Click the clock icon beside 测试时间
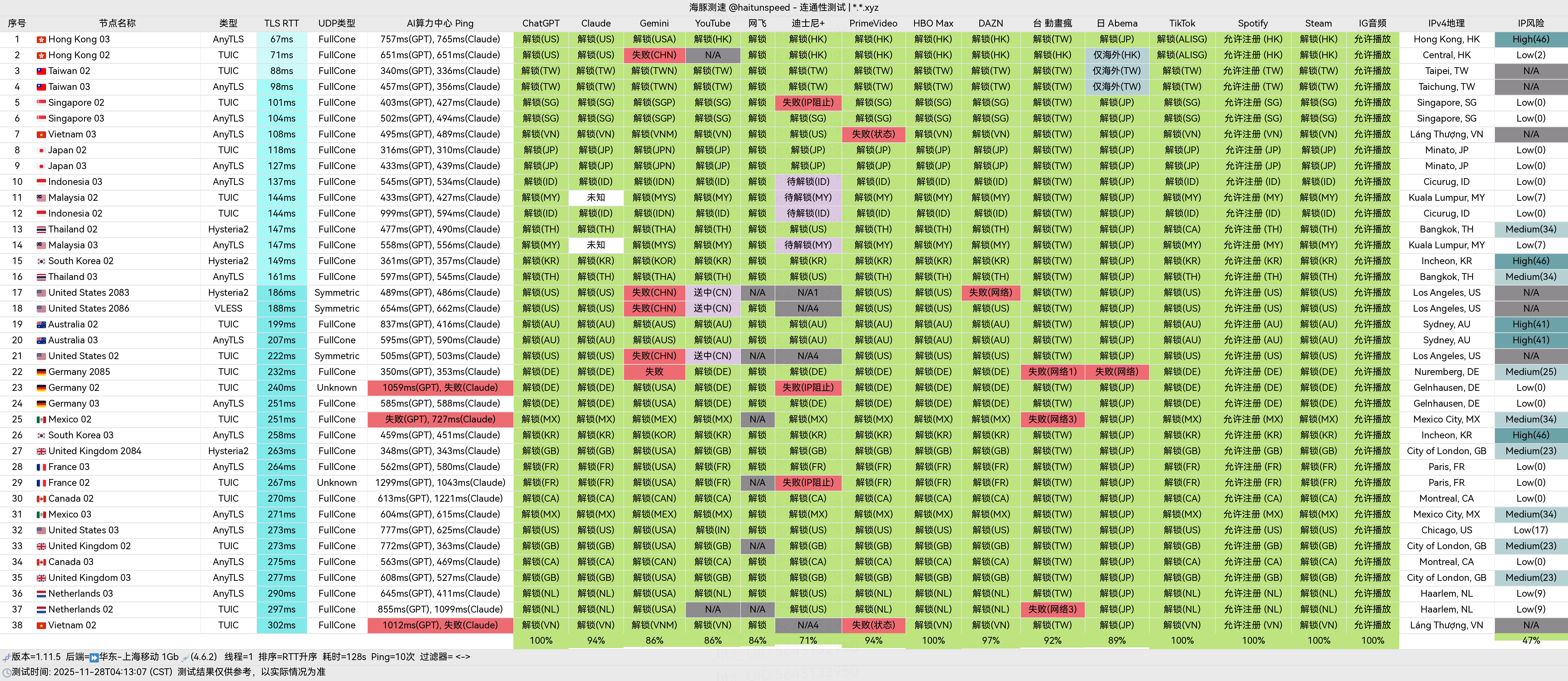 6,672
